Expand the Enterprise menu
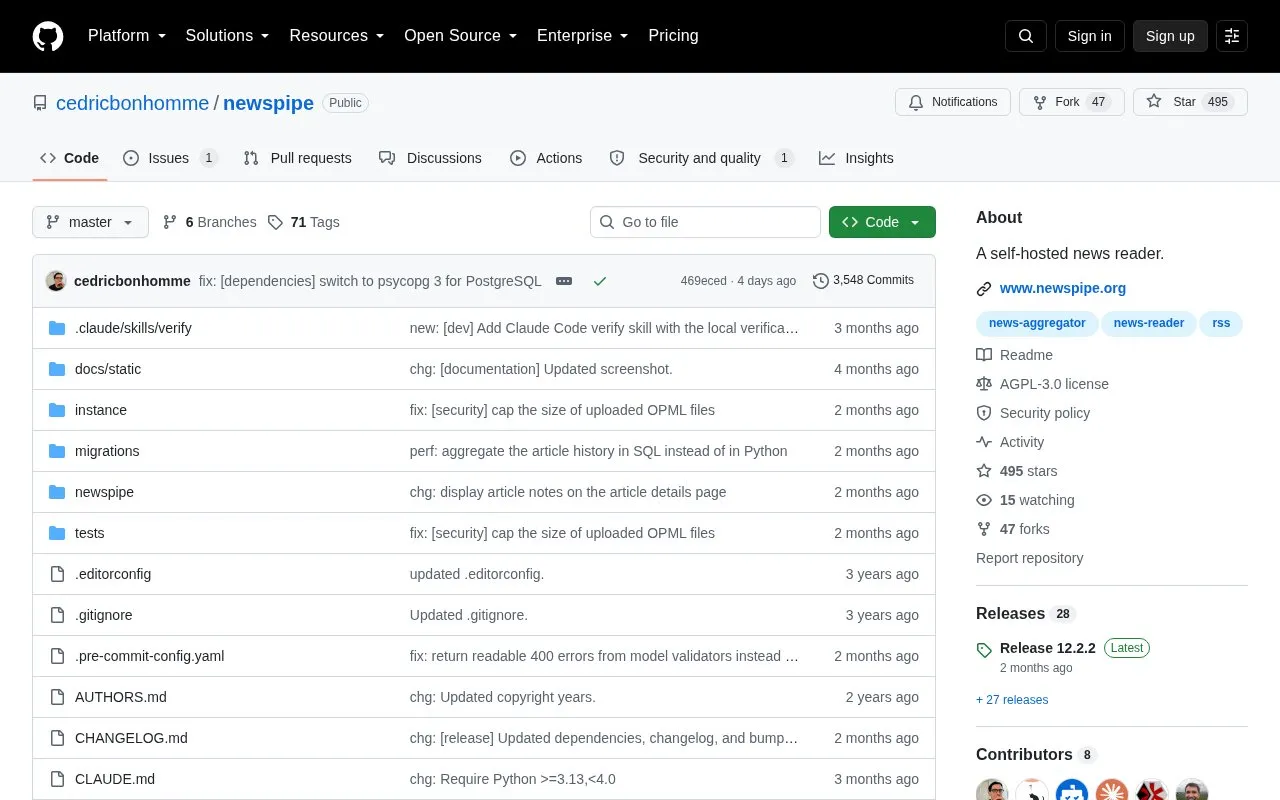 tap(583, 36)
